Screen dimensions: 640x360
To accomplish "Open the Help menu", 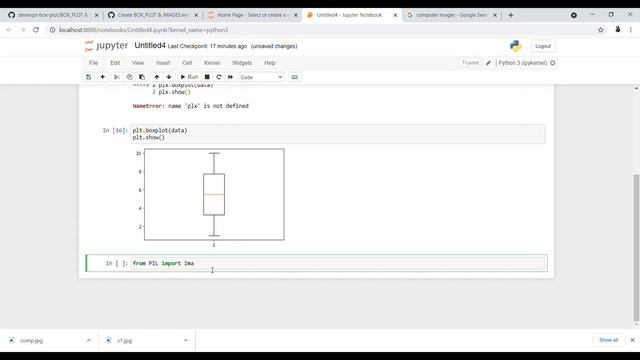I will coord(270,63).
